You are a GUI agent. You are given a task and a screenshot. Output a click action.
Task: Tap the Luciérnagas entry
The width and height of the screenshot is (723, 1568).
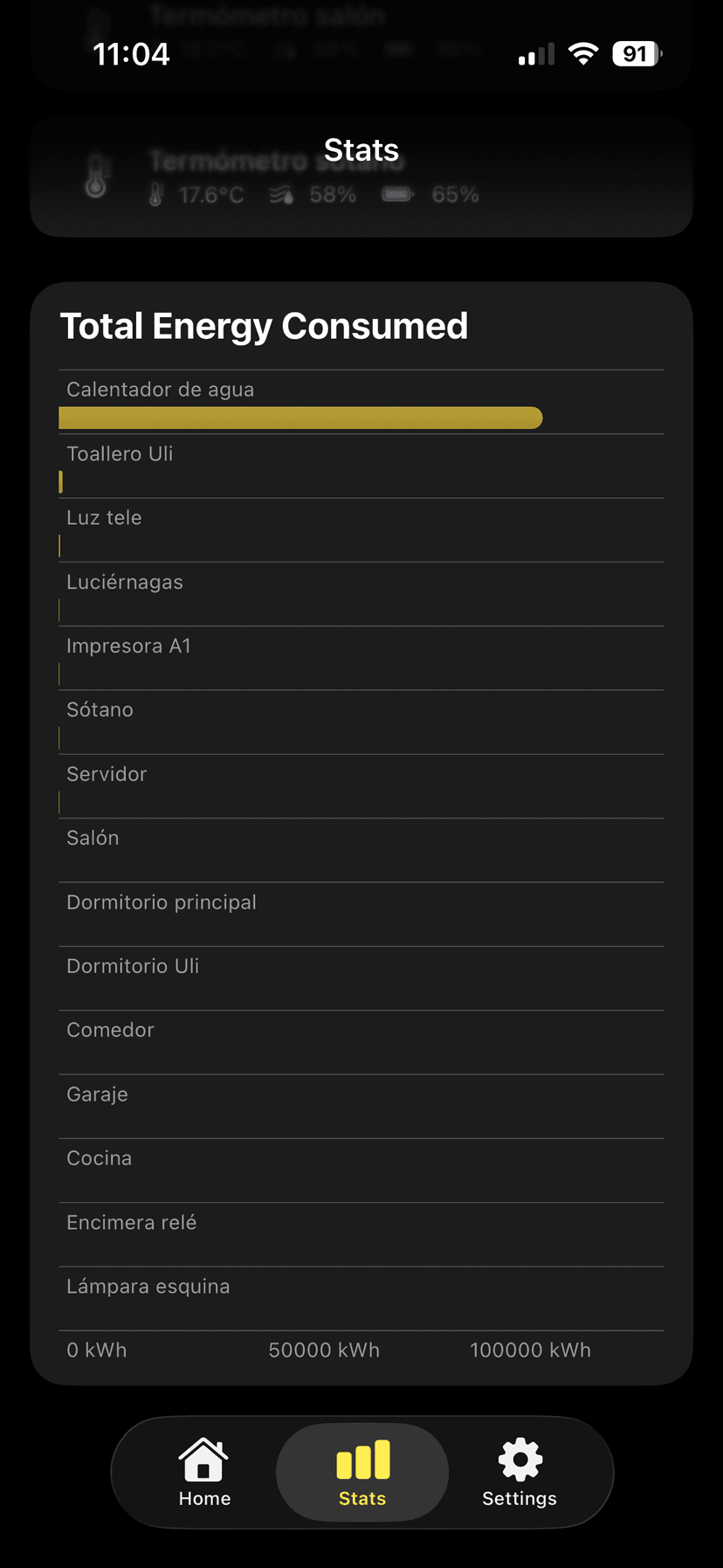tap(125, 583)
